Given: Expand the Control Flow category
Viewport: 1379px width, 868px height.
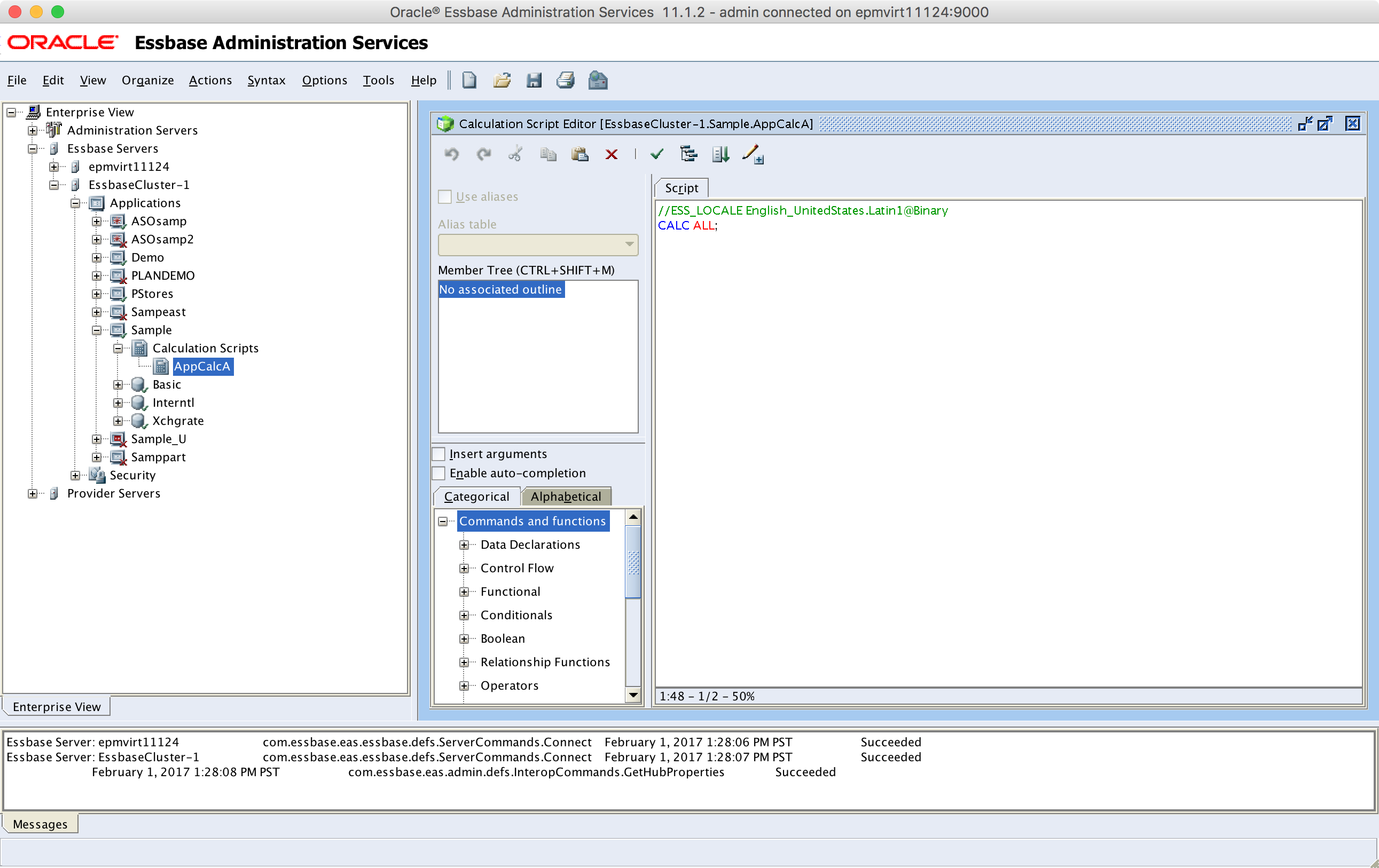Looking at the screenshot, I should tap(465, 568).
